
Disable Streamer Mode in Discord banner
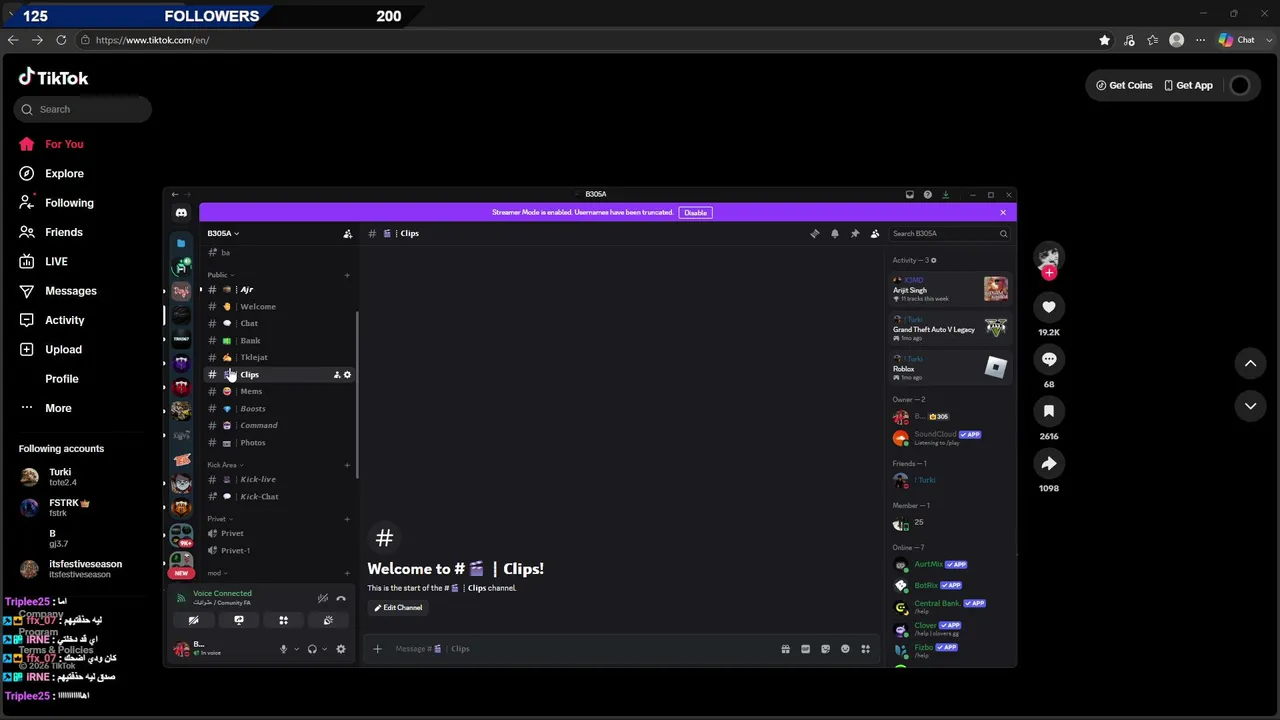pyautogui.click(x=695, y=213)
